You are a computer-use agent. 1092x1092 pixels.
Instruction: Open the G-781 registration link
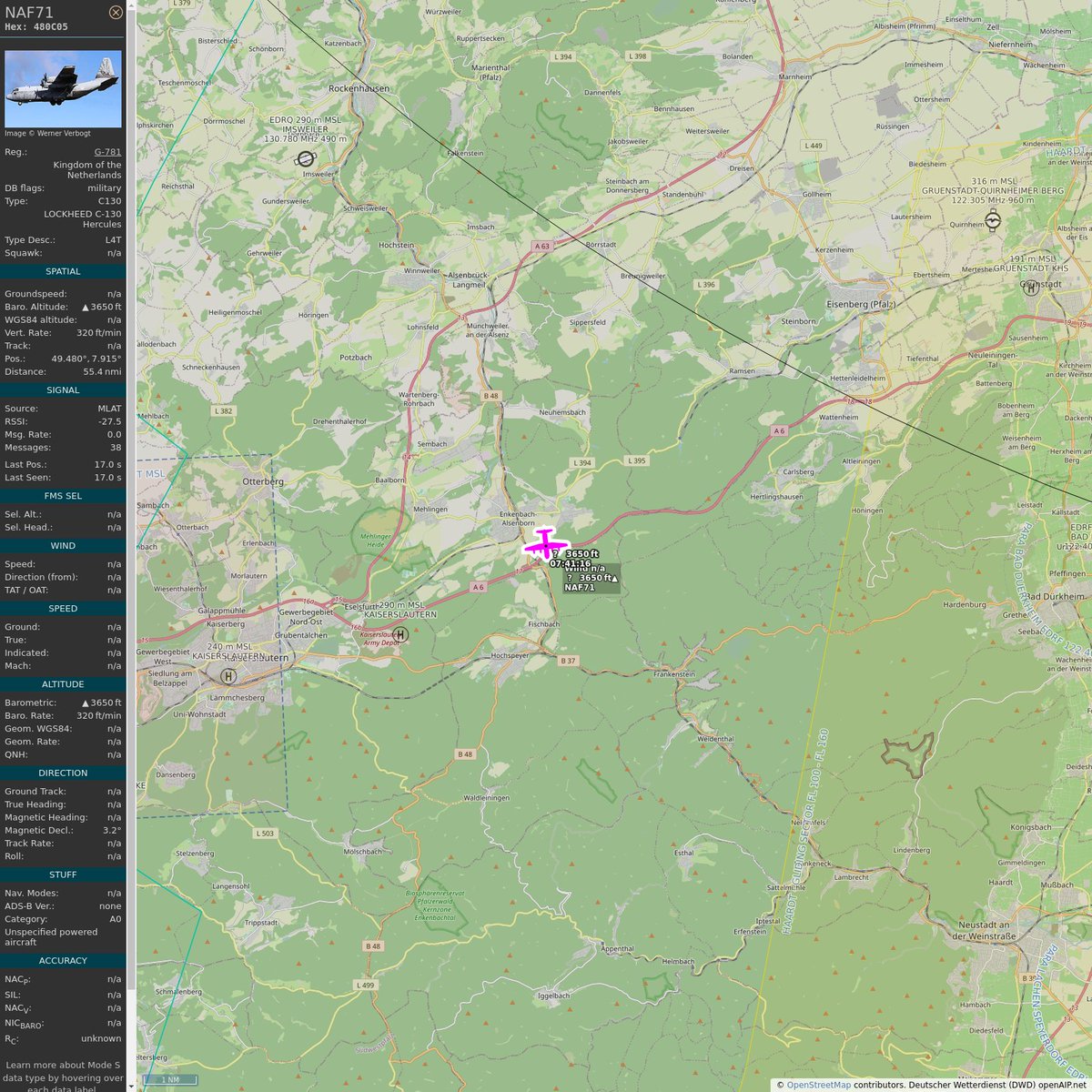pyautogui.click(x=107, y=152)
